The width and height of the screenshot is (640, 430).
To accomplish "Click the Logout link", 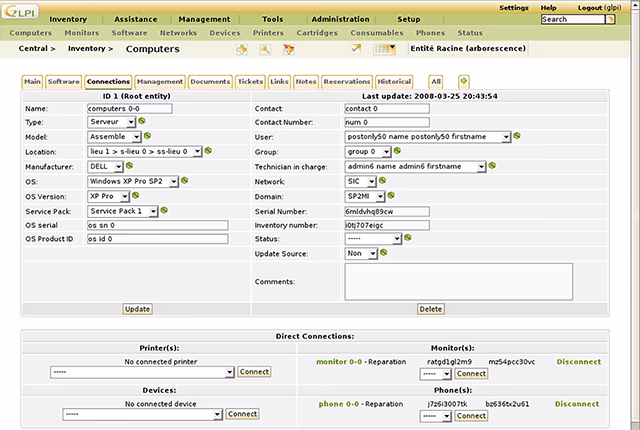I will pyautogui.click(x=590, y=8).
